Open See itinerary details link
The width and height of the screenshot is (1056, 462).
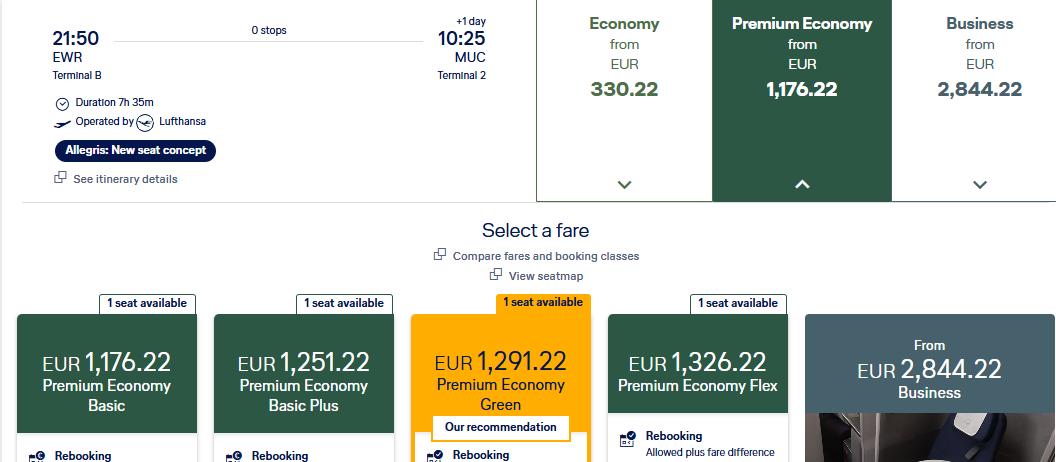[125, 179]
